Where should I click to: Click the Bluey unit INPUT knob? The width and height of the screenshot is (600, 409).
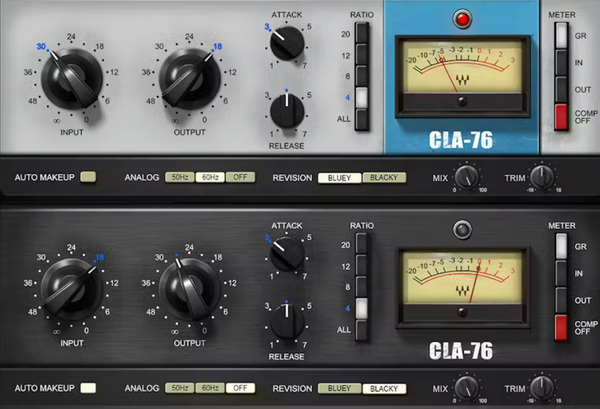72,79
